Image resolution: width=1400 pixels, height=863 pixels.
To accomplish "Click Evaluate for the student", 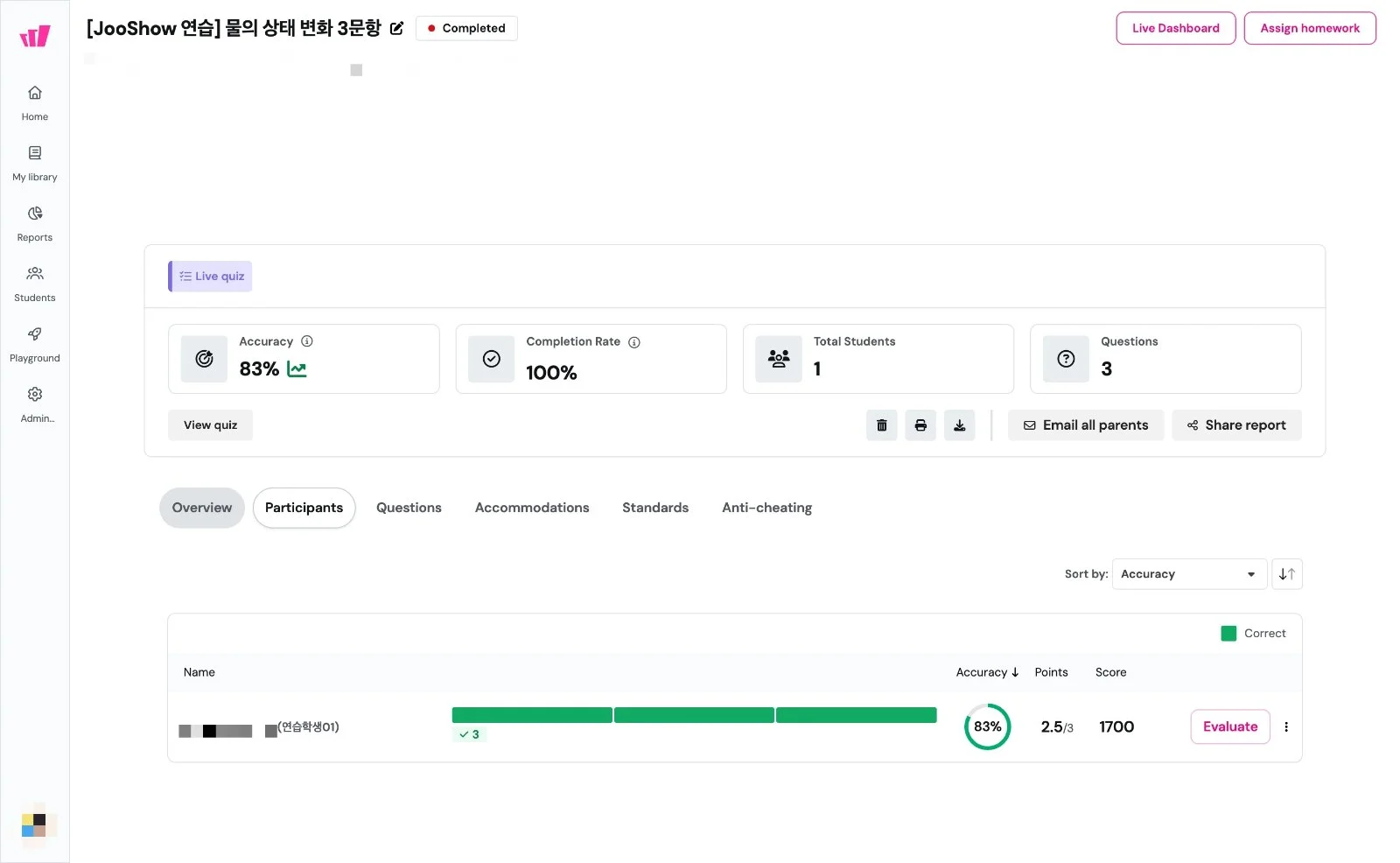I will tap(1229, 726).
